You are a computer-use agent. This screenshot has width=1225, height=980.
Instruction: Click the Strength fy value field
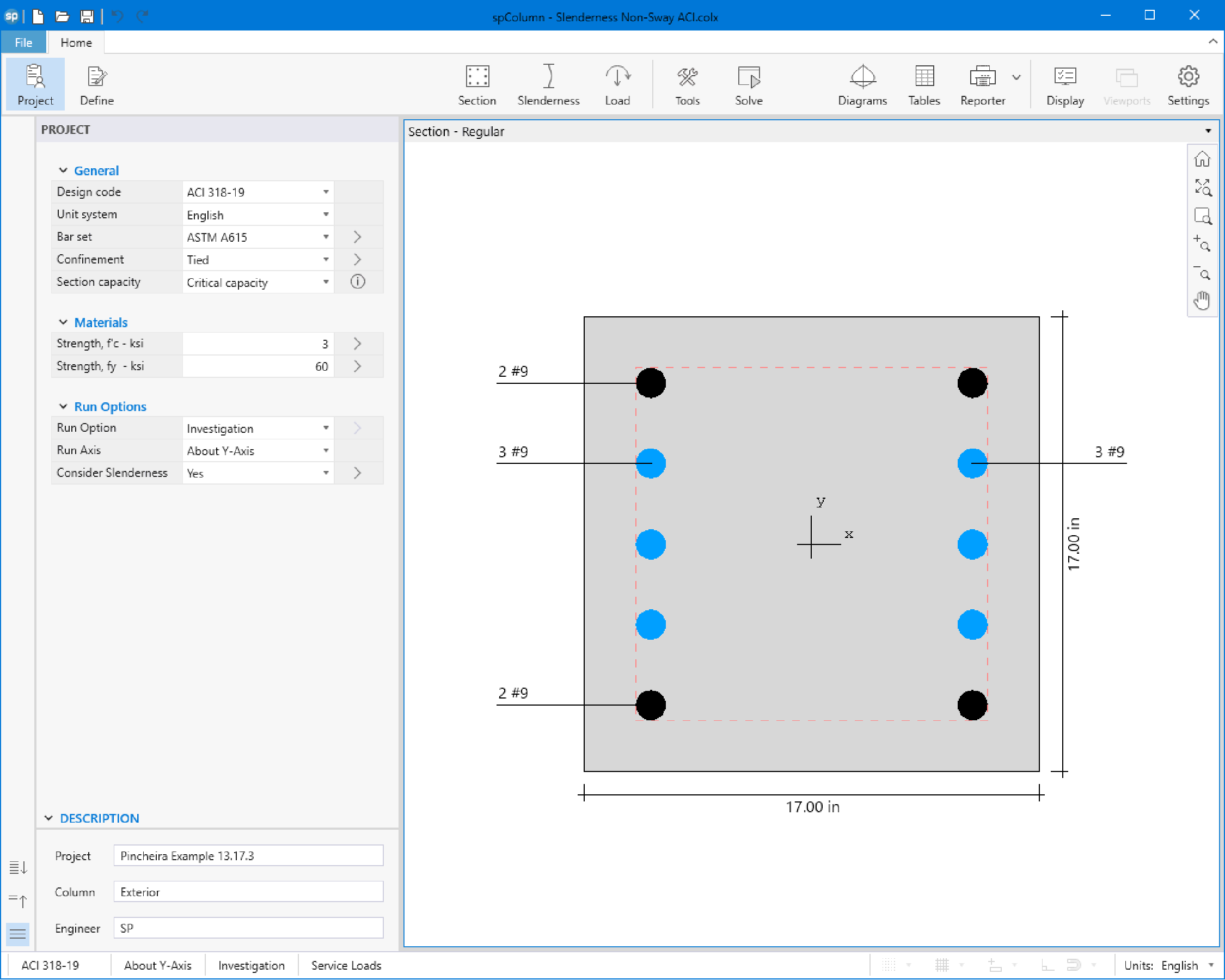click(258, 366)
